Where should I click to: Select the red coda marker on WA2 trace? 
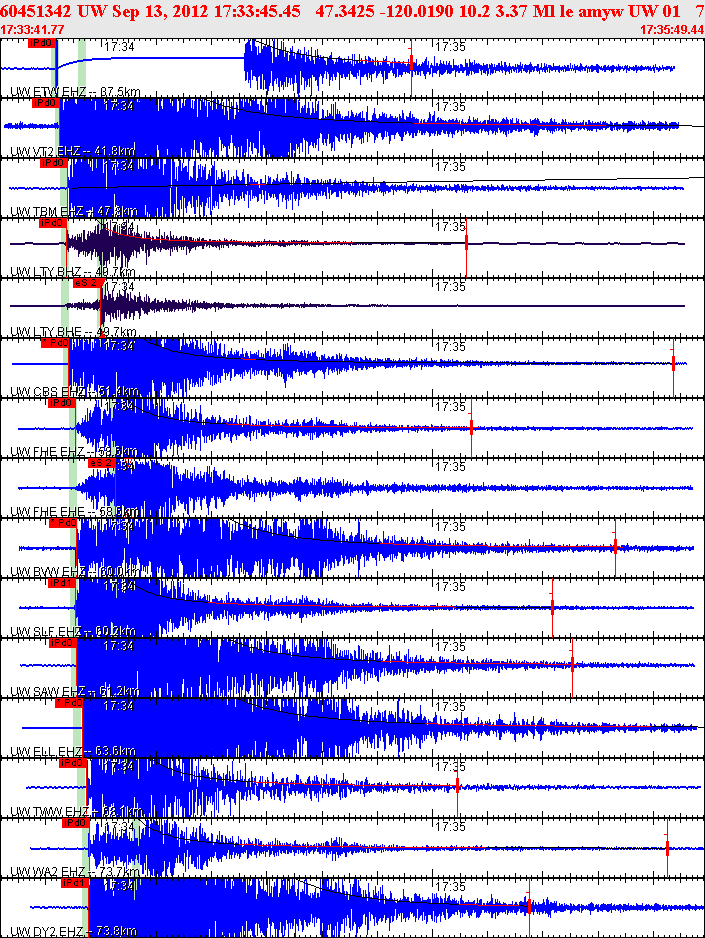667,847
